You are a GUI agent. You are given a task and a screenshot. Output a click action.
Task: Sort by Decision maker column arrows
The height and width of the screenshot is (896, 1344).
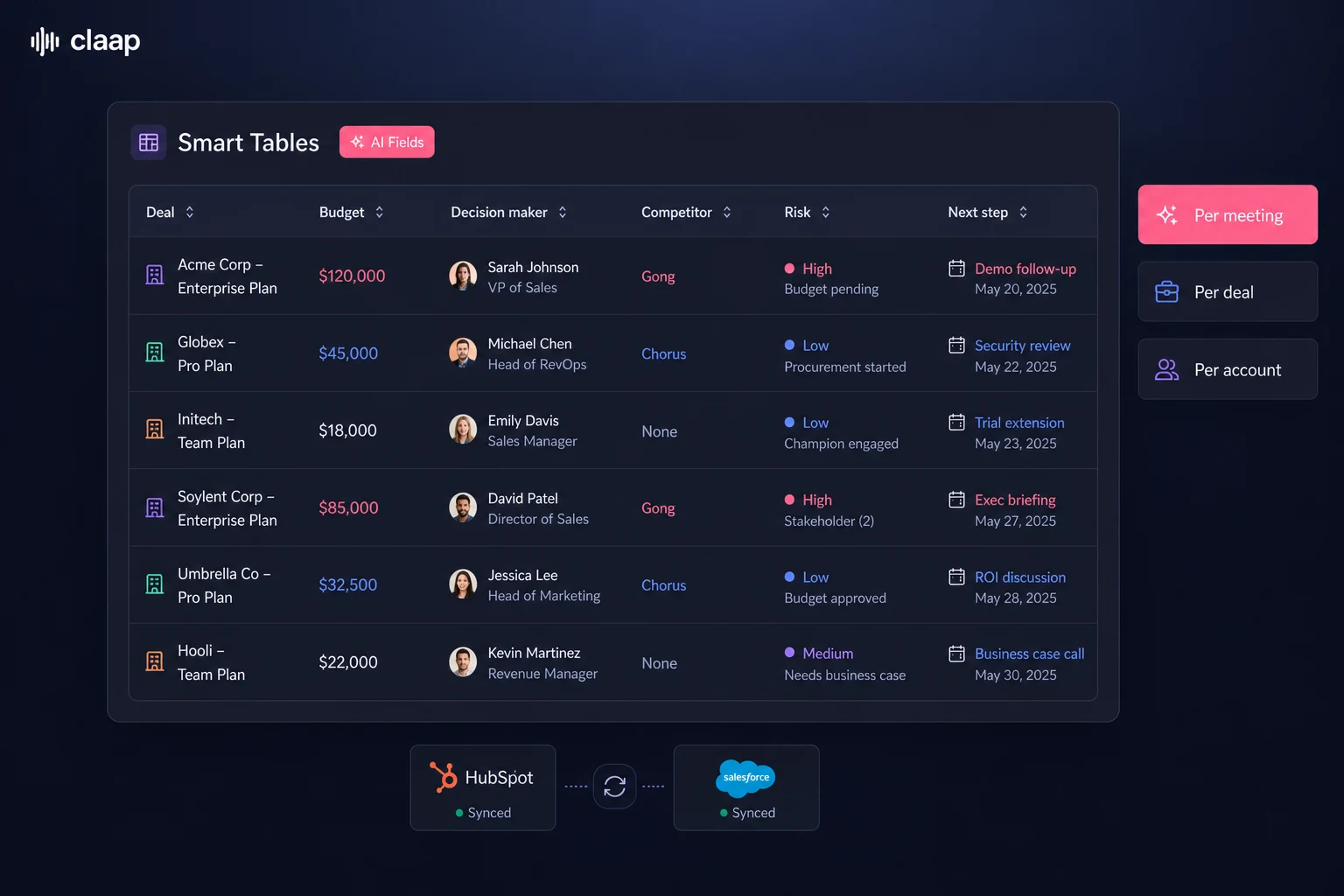tap(563, 212)
